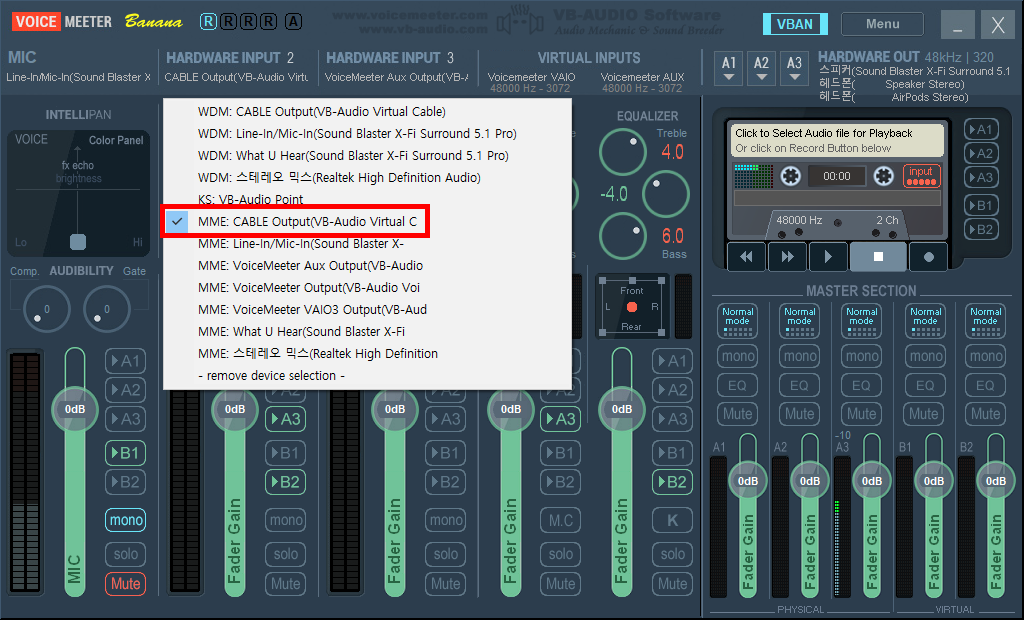The width and height of the screenshot is (1024, 620).
Task: Click master A1 fader knob
Action: (x=748, y=481)
